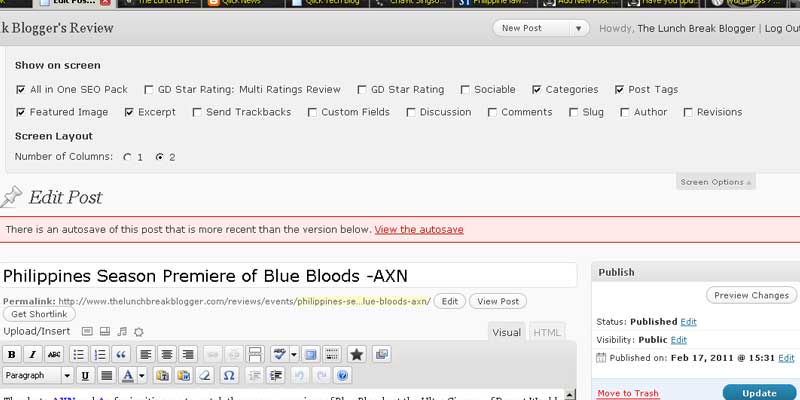Open the Paragraph format dropdown
800x400 pixels.
(x=38, y=376)
